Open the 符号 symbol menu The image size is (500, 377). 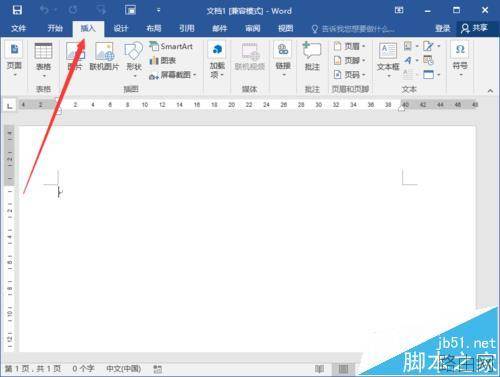[x=460, y=59]
